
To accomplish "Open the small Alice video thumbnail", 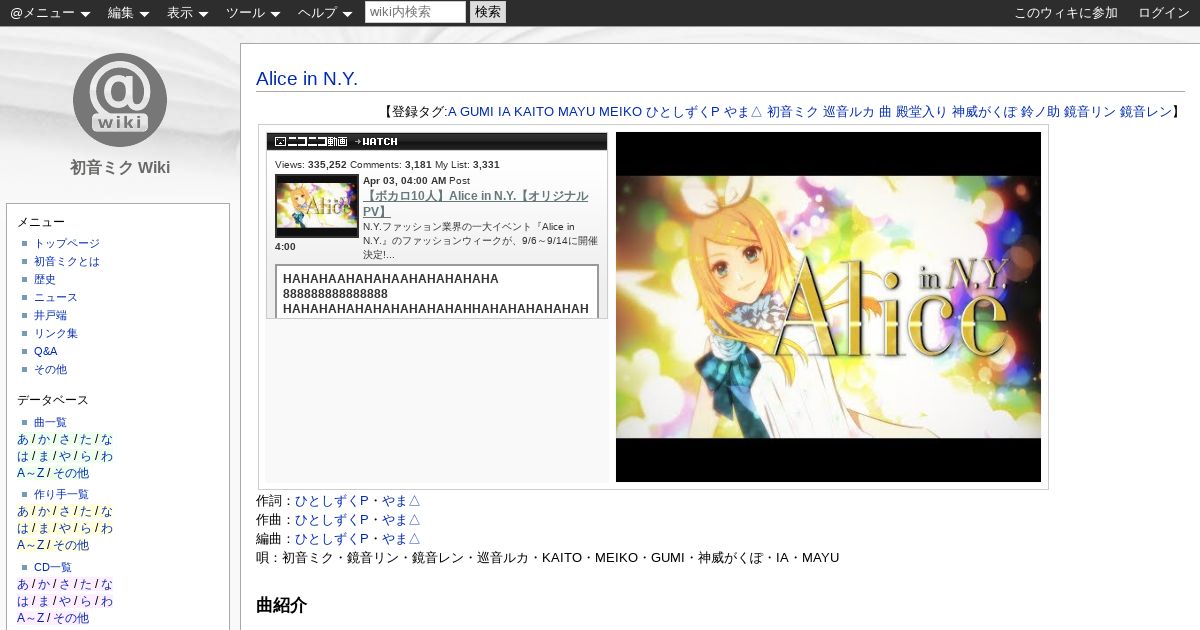I will [x=317, y=206].
